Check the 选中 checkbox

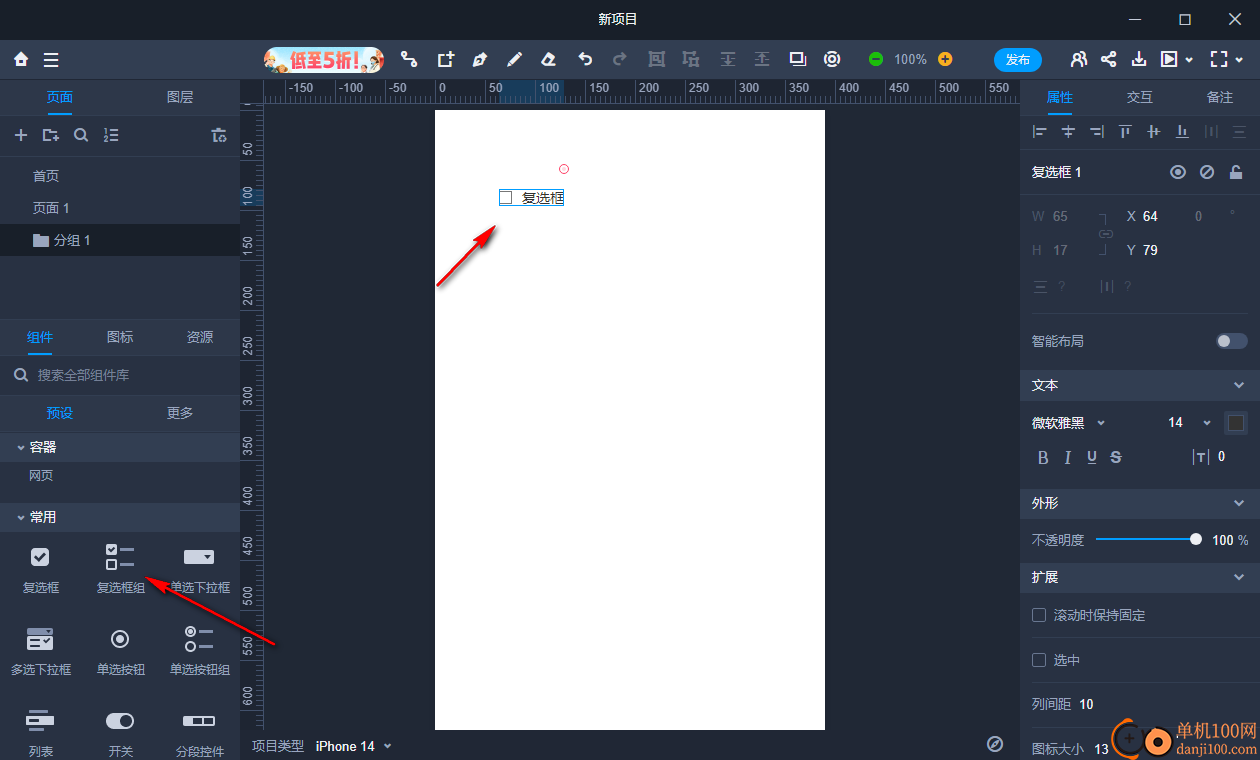click(1039, 660)
